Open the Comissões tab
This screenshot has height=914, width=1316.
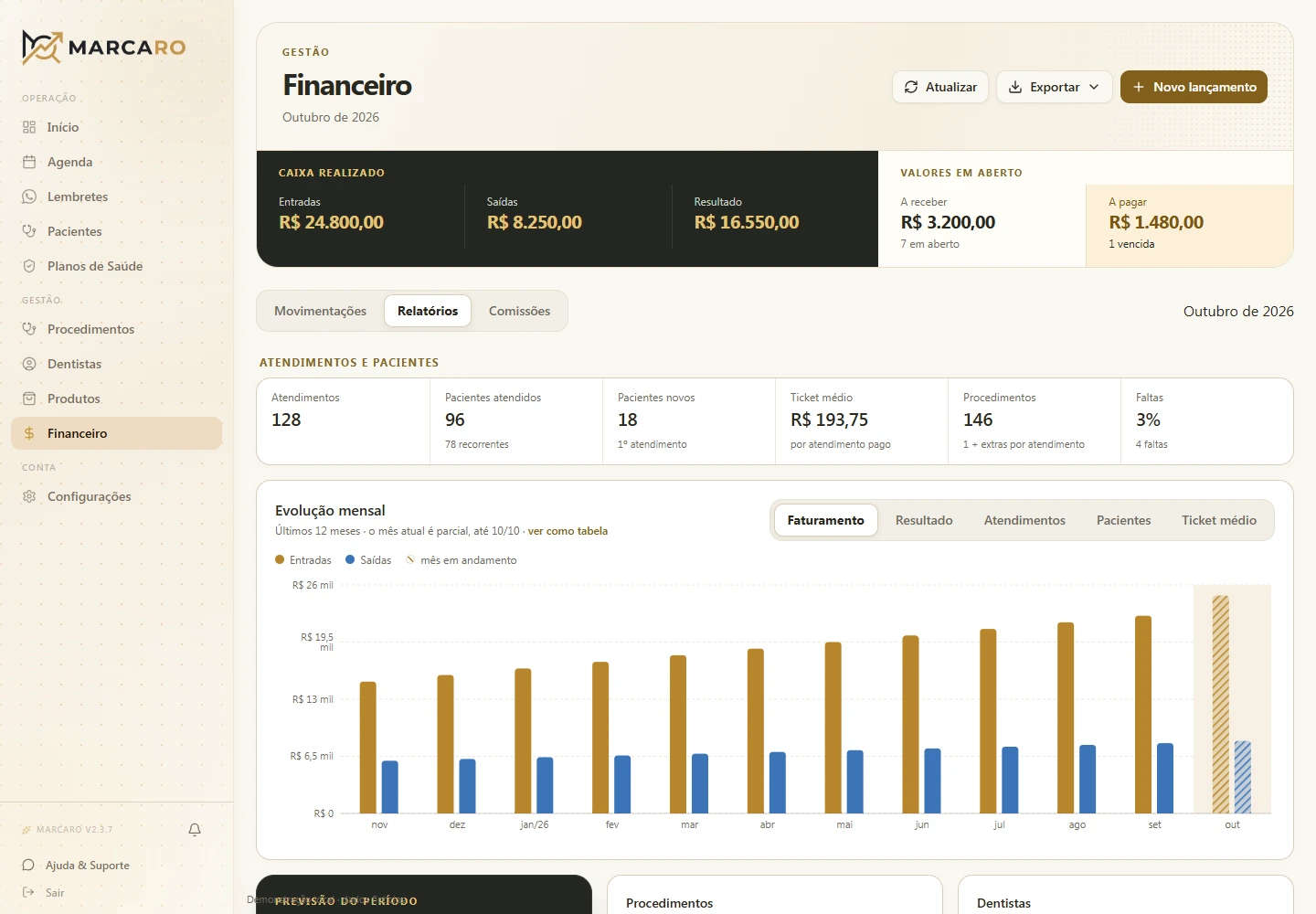519,311
